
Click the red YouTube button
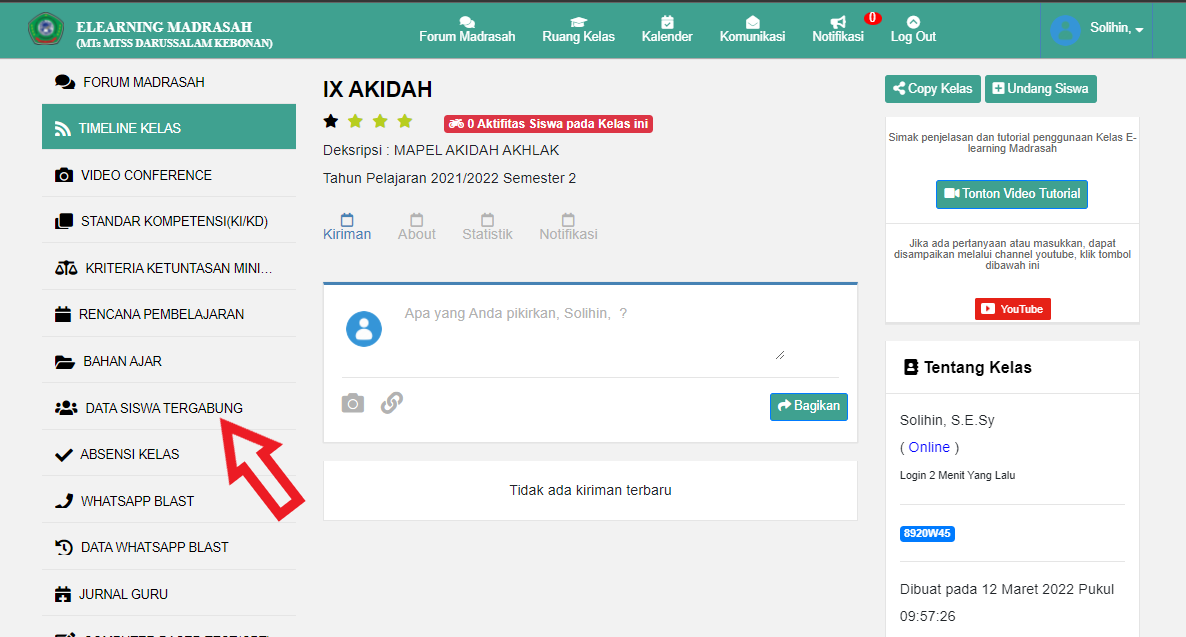(x=1012, y=309)
